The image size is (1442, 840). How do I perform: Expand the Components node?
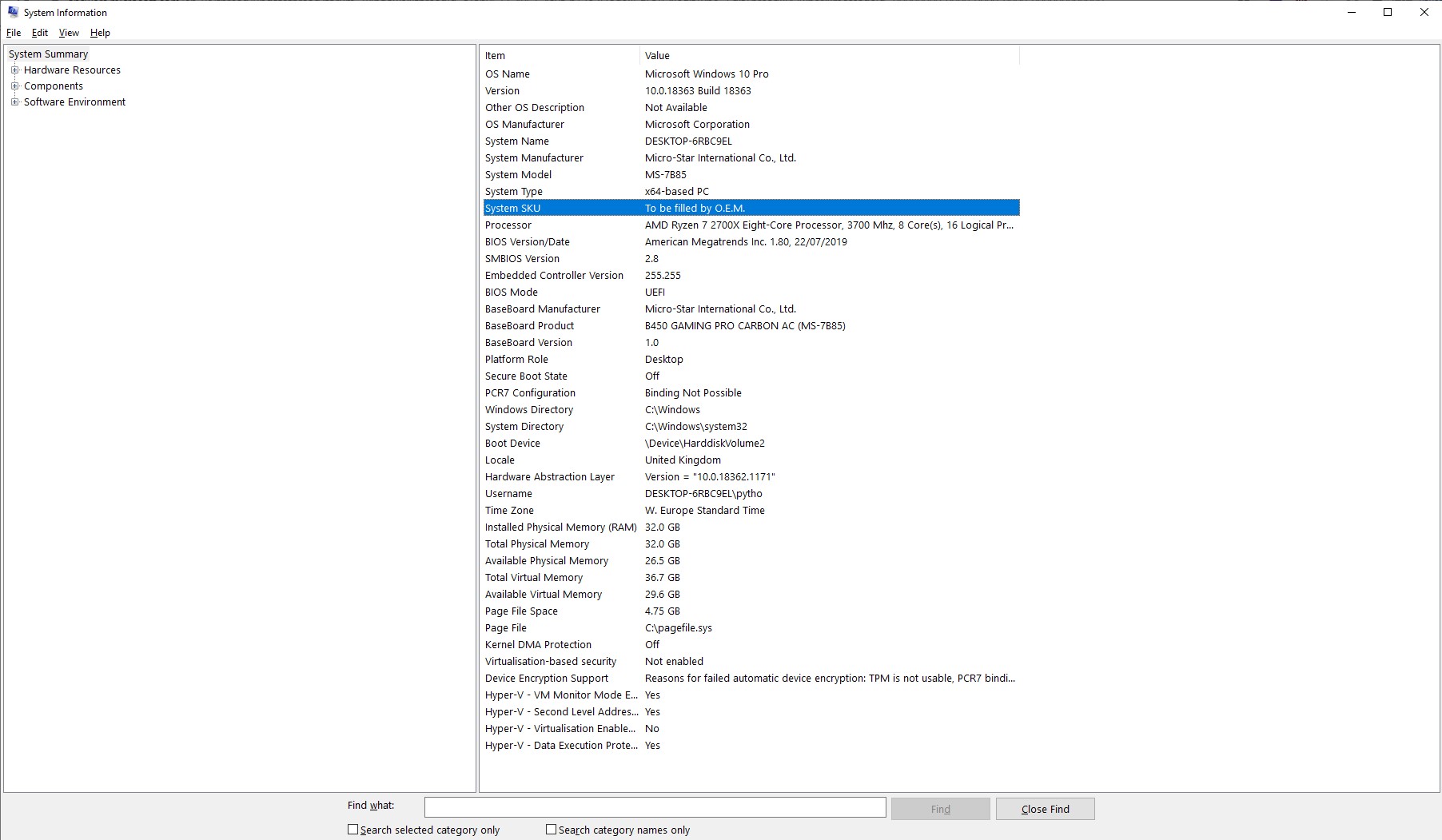coord(14,86)
